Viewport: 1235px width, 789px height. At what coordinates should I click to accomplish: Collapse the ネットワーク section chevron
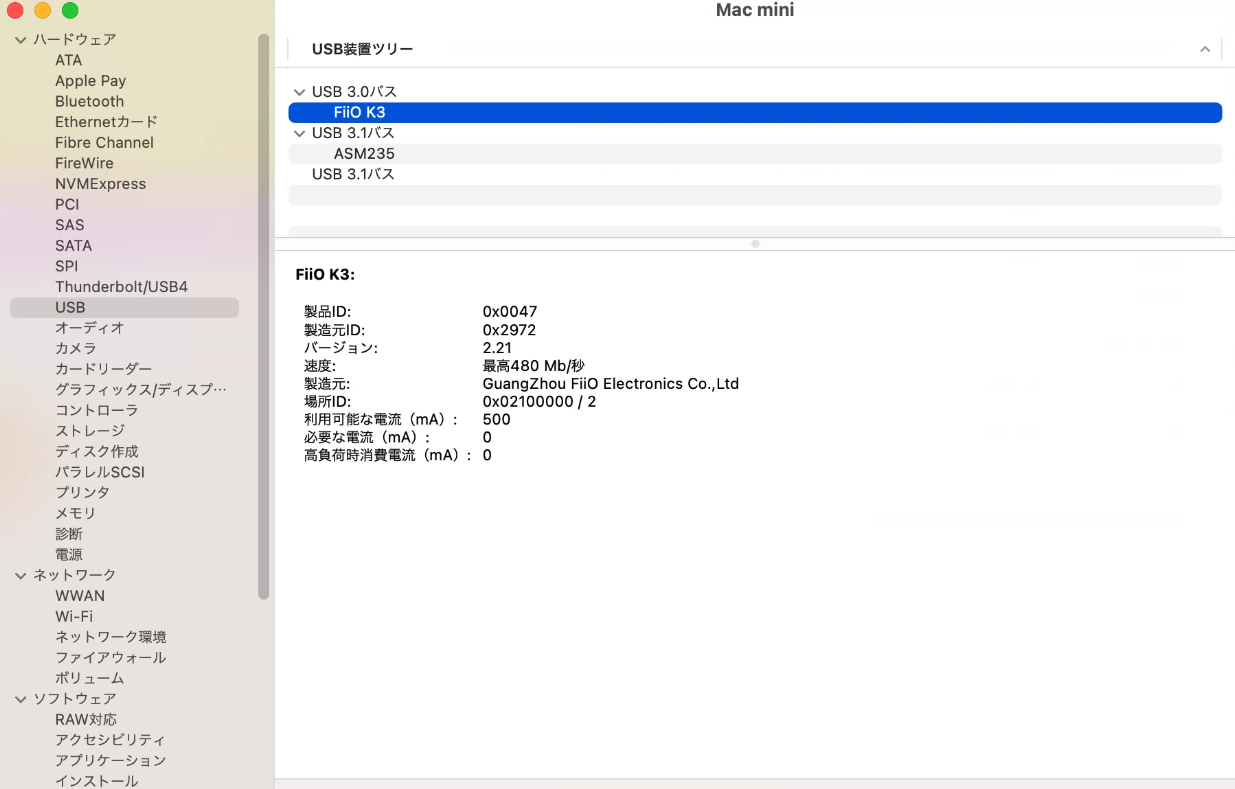click(20, 575)
